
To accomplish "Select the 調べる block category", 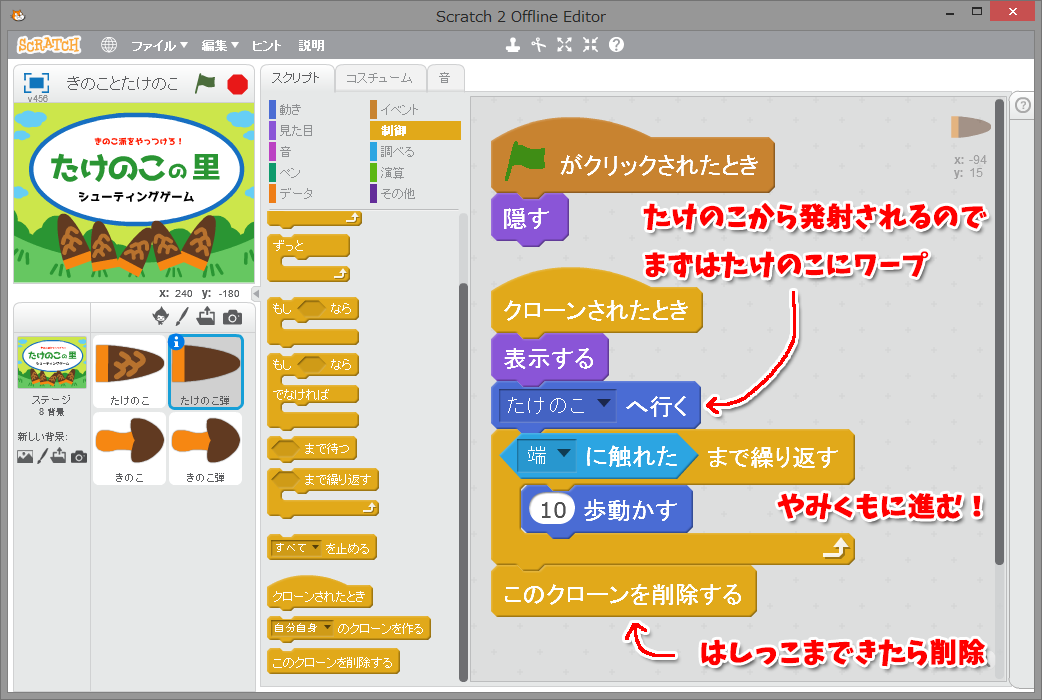I will click(x=393, y=152).
